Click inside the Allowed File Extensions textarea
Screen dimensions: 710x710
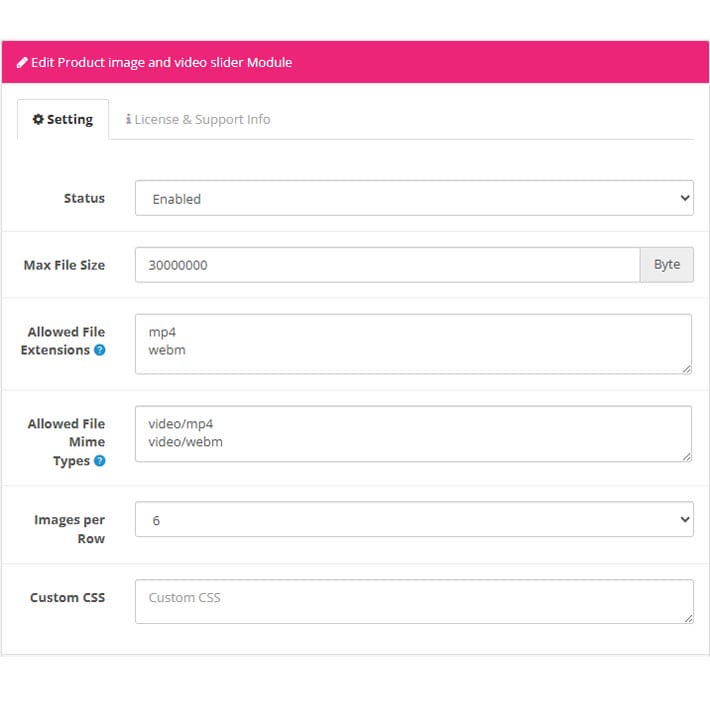(x=413, y=343)
